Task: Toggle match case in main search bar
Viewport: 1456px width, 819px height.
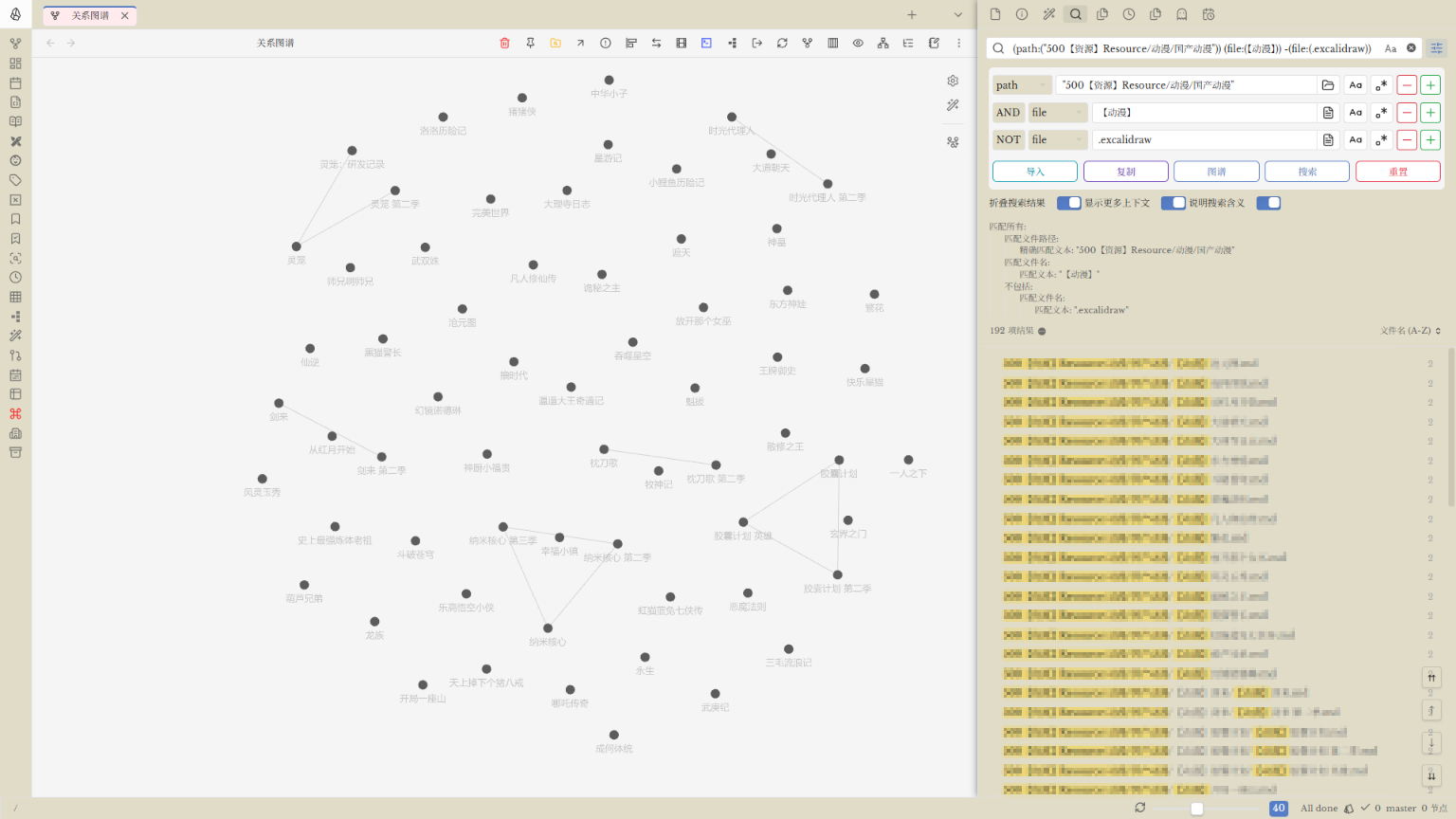Action: click(x=1391, y=48)
